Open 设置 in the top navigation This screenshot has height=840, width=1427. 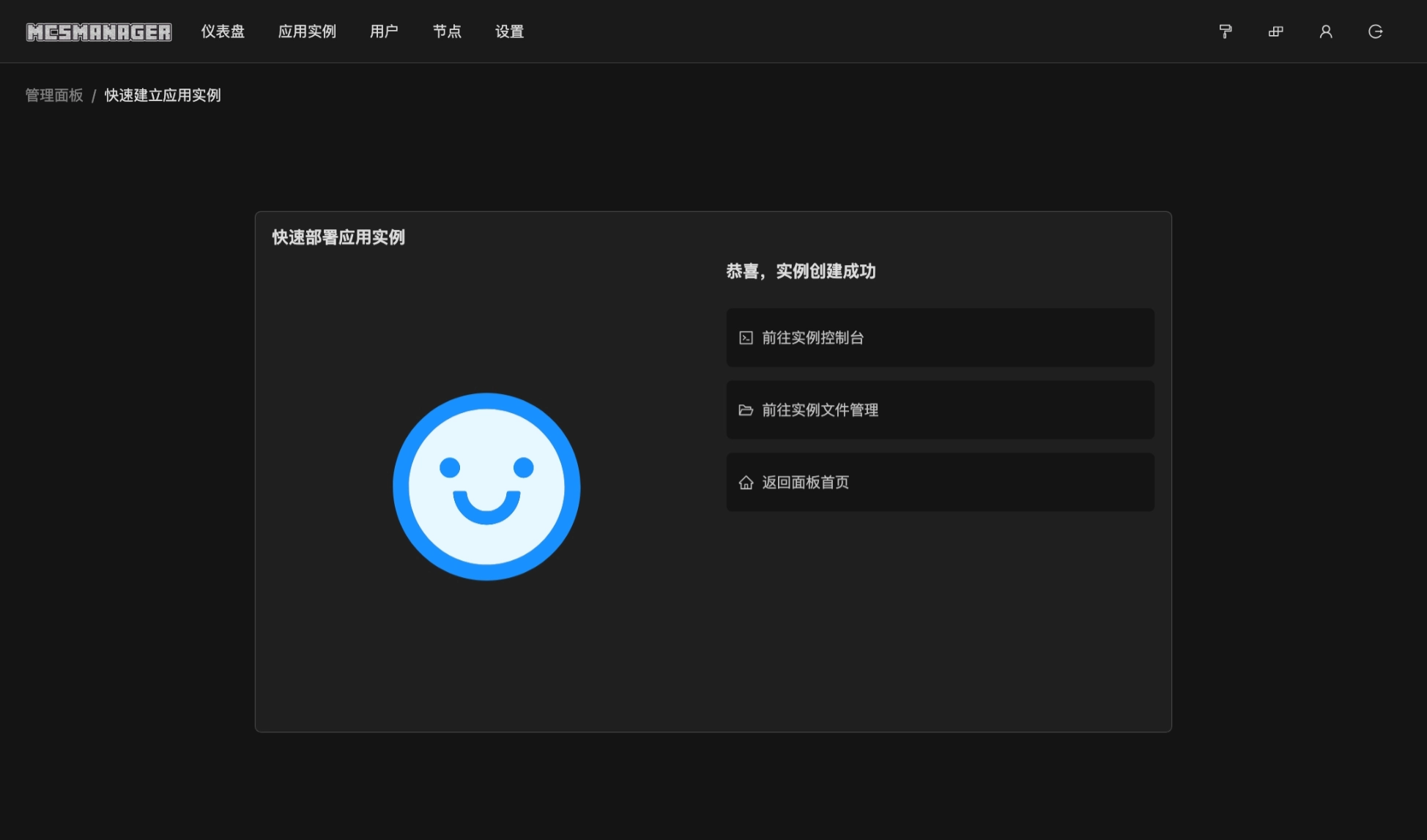(x=509, y=31)
